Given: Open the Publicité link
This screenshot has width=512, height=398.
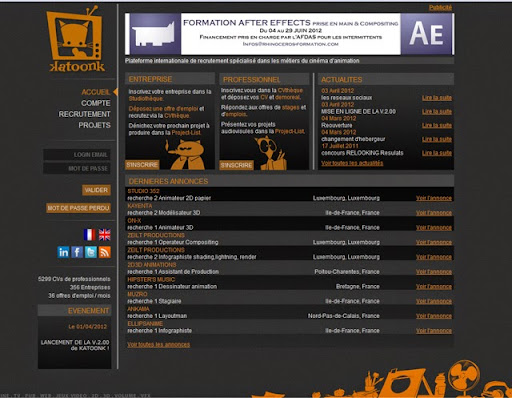Looking at the screenshot, I should coord(440,7).
